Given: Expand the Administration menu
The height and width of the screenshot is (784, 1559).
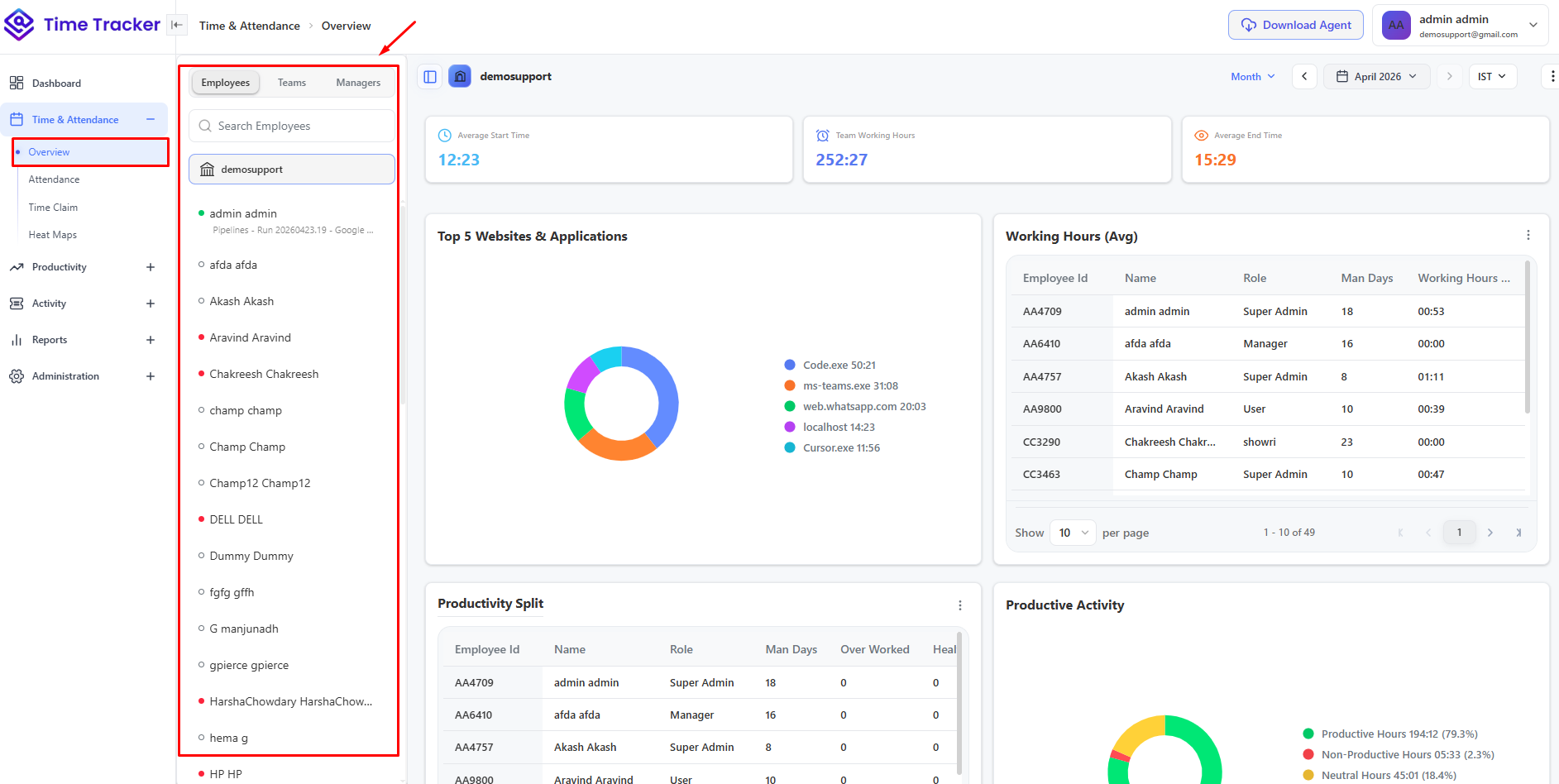Looking at the screenshot, I should point(151,376).
